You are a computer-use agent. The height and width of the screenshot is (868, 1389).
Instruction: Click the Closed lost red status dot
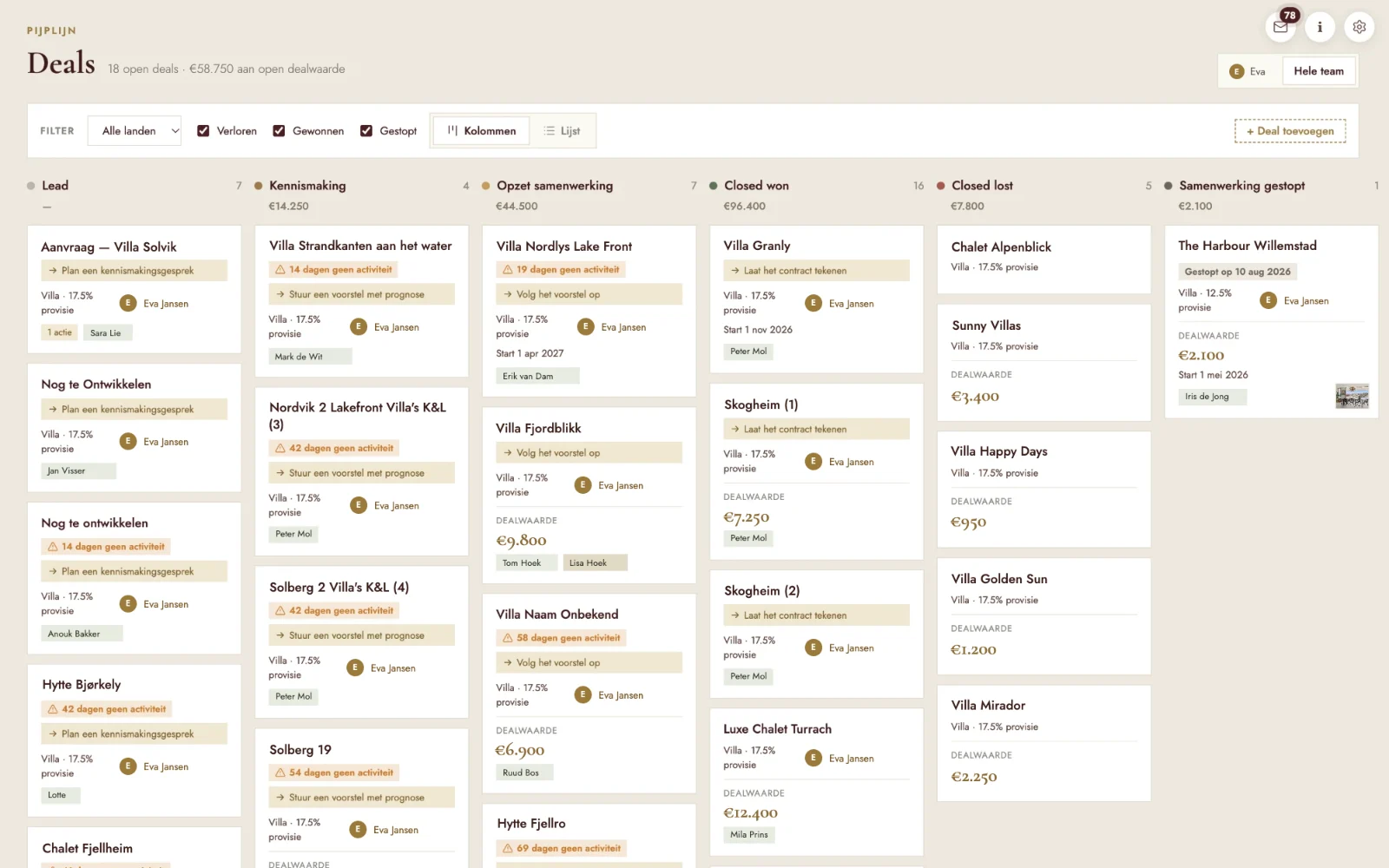point(941,186)
